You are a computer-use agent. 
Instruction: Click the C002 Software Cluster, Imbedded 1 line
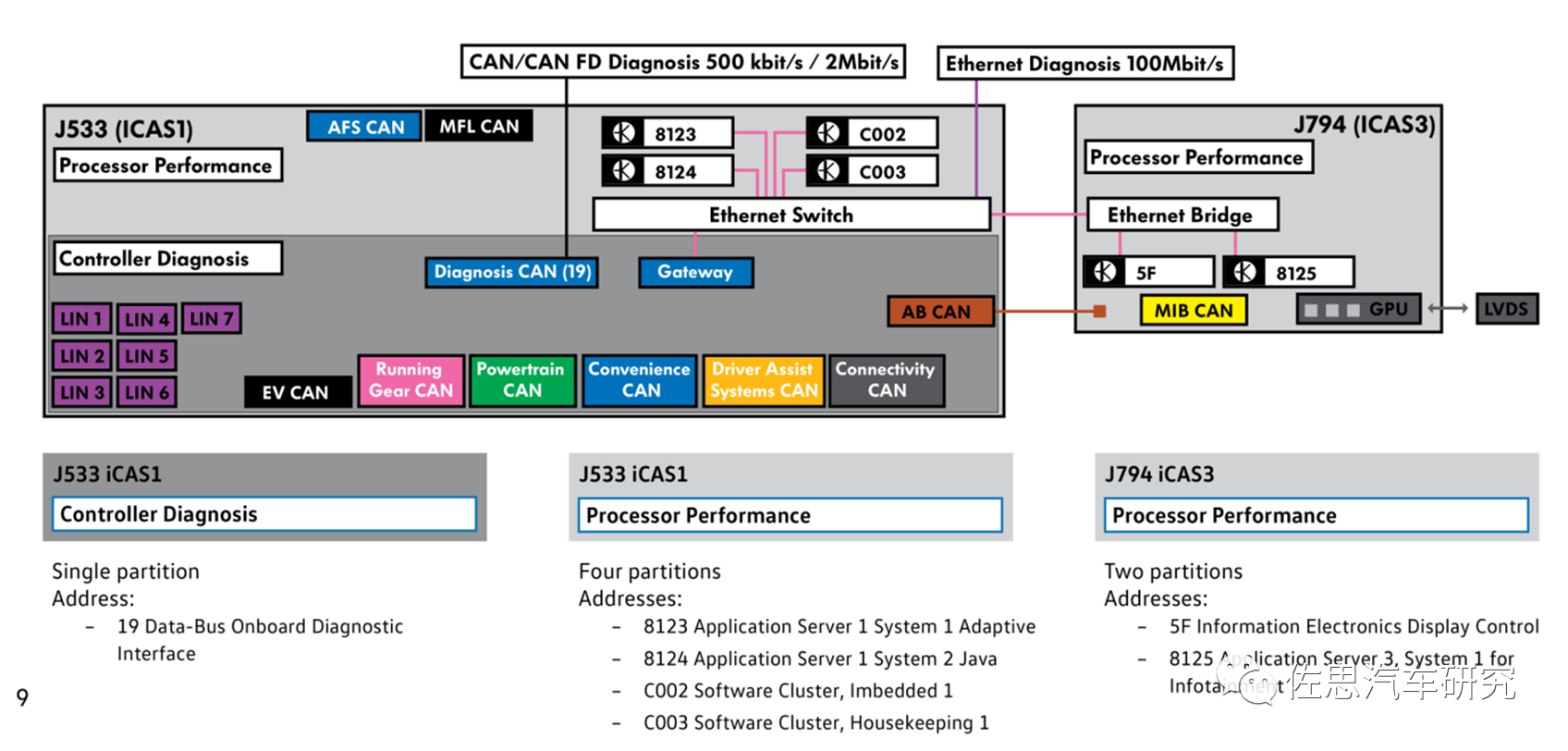(798, 691)
